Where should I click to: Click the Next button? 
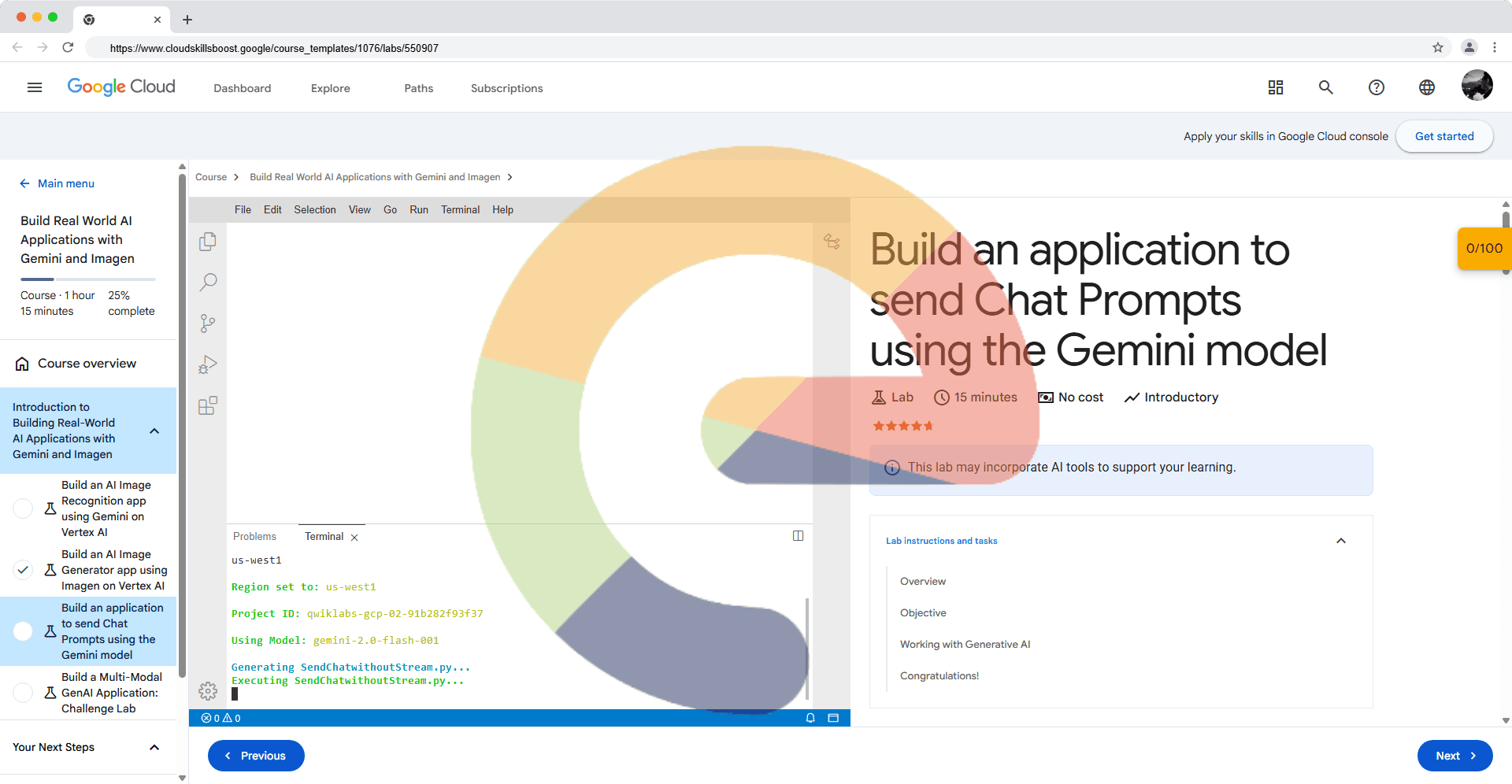click(1454, 756)
